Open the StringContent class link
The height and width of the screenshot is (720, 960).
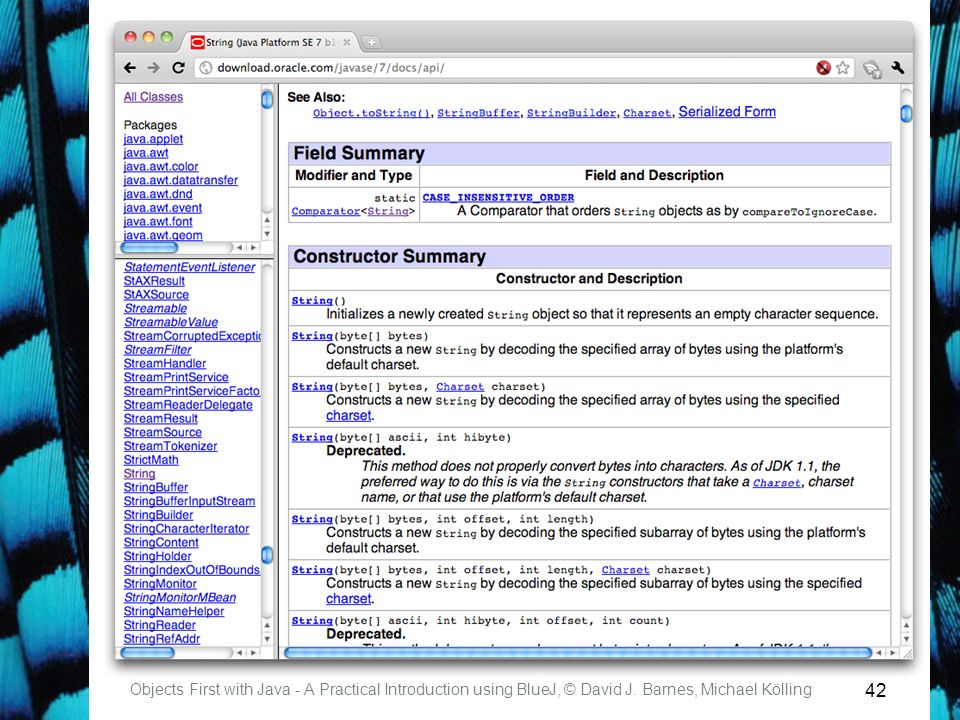click(x=161, y=542)
